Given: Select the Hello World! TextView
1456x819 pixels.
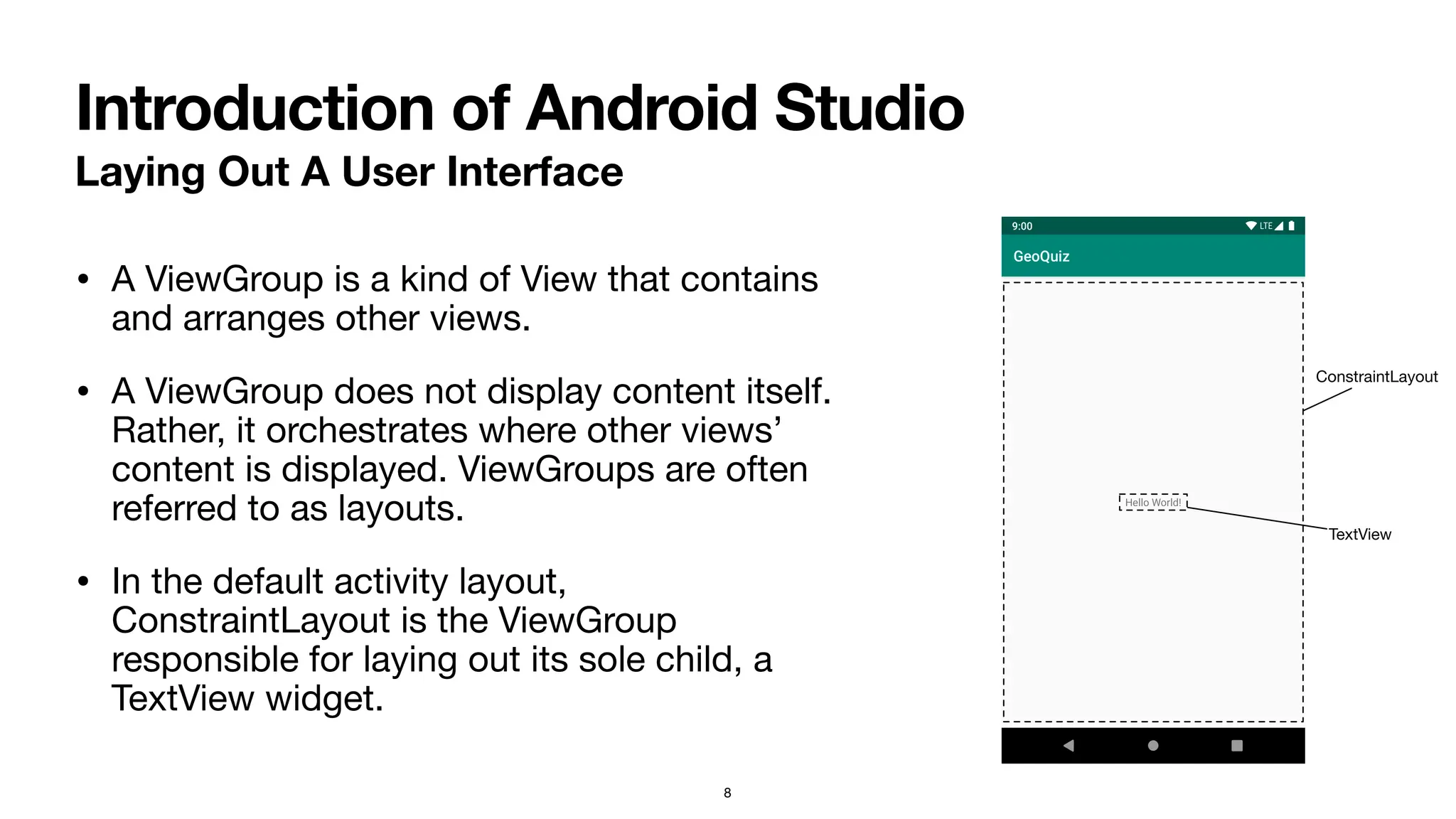Looking at the screenshot, I should [1153, 502].
